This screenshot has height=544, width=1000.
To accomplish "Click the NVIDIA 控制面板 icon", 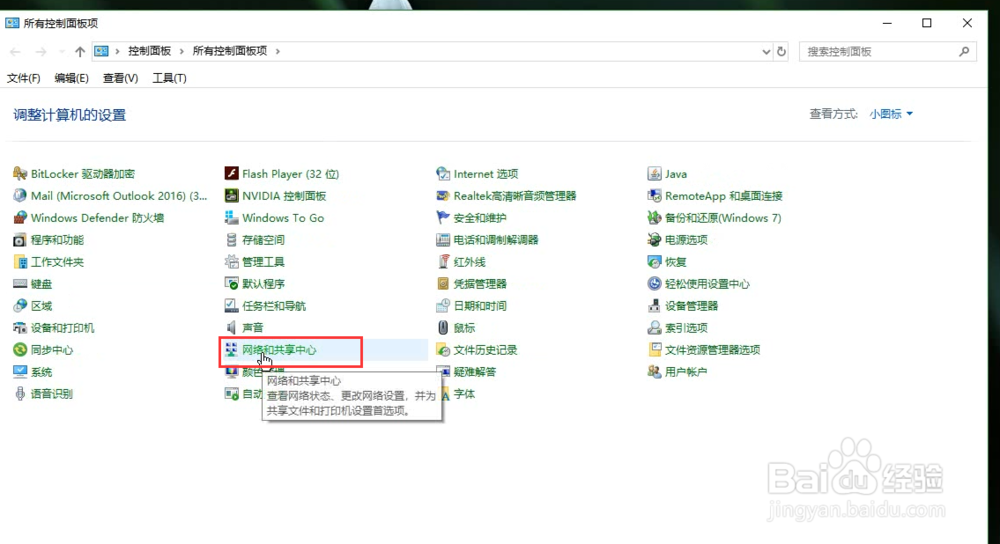I will coord(232,196).
